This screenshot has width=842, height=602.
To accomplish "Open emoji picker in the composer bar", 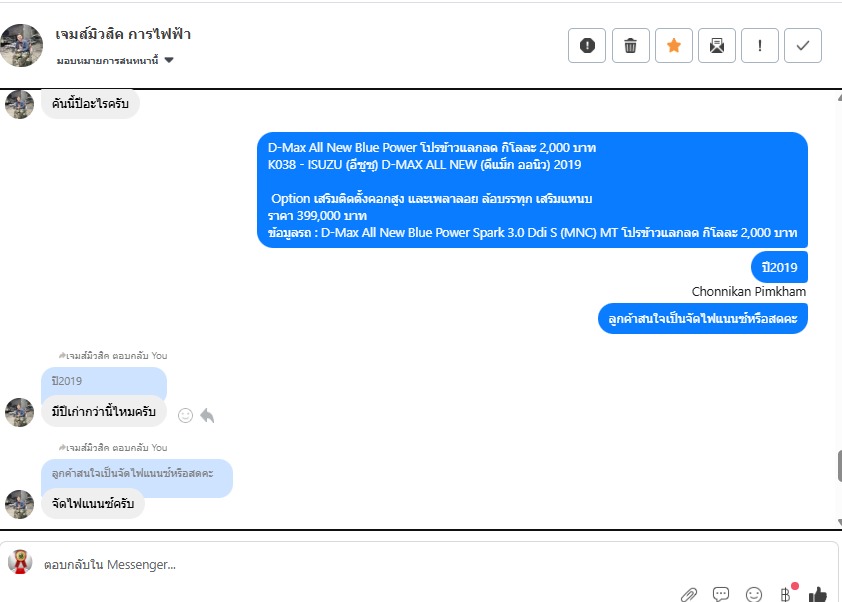I will tap(754, 594).
